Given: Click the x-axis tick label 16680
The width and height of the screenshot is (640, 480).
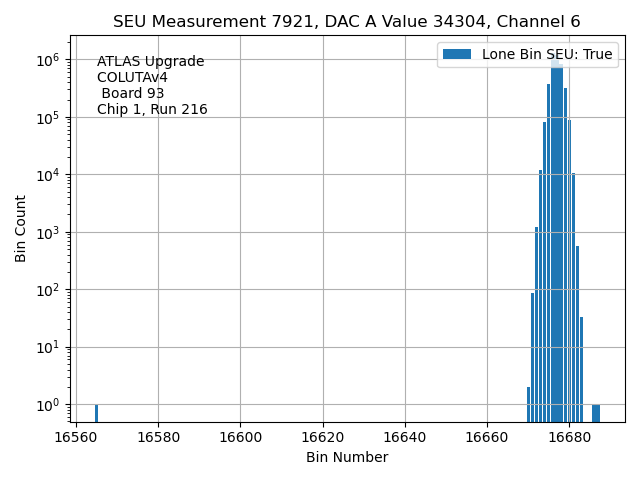Looking at the screenshot, I should (x=570, y=437).
